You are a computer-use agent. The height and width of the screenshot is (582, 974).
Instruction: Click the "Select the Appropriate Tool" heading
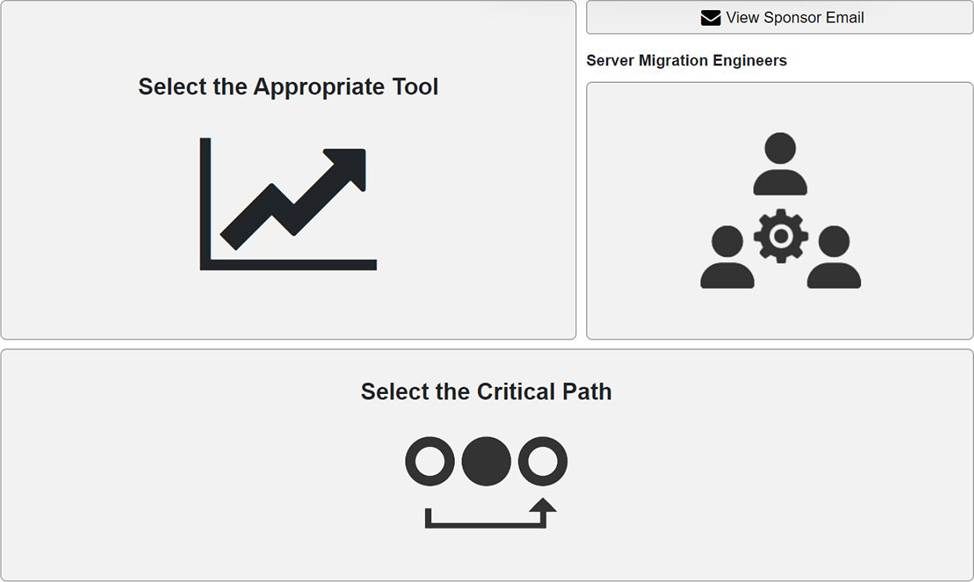coord(288,87)
